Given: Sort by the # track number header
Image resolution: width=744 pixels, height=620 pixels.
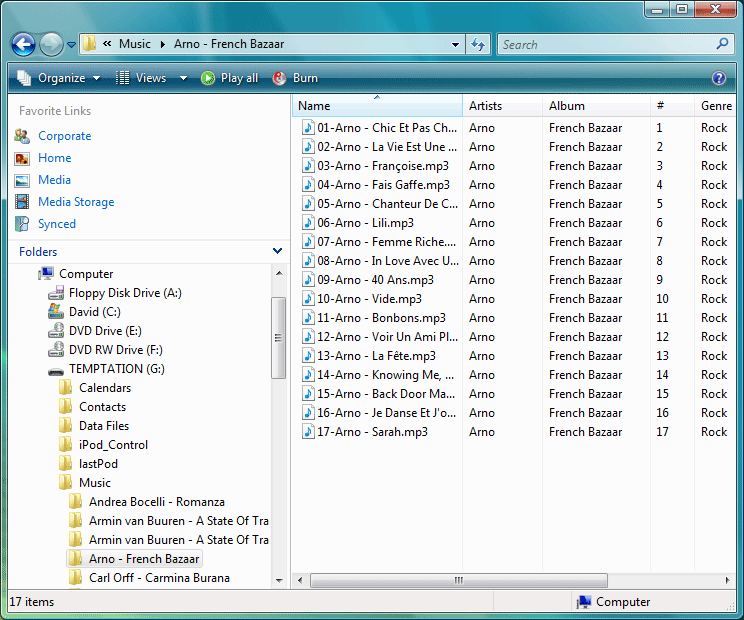Looking at the screenshot, I should pyautogui.click(x=672, y=106).
